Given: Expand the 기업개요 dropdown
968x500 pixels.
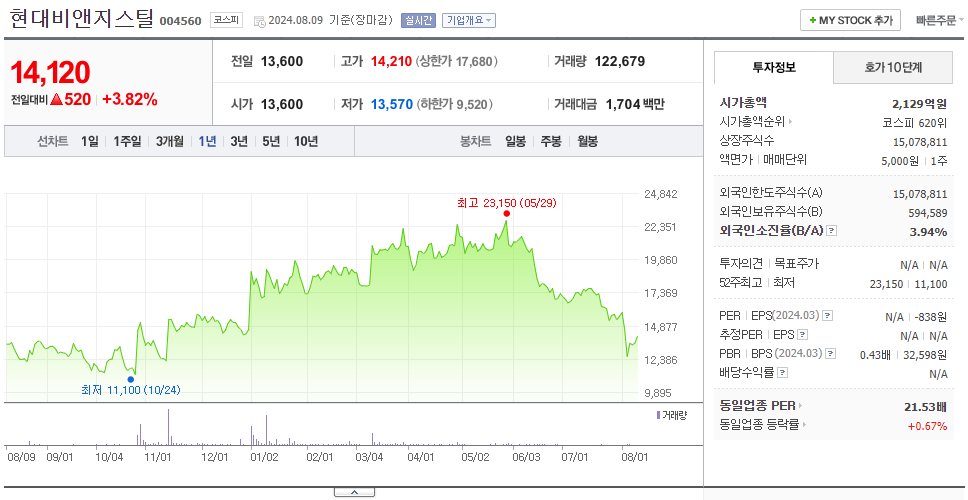Looking at the screenshot, I should (469, 20).
